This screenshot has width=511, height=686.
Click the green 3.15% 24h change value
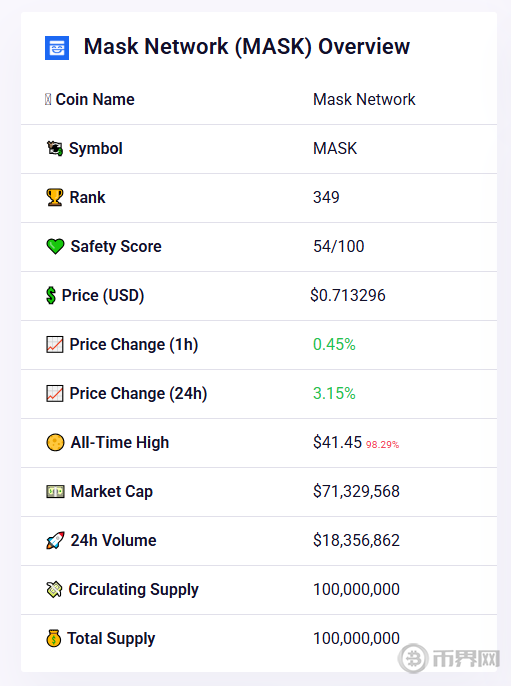click(334, 393)
